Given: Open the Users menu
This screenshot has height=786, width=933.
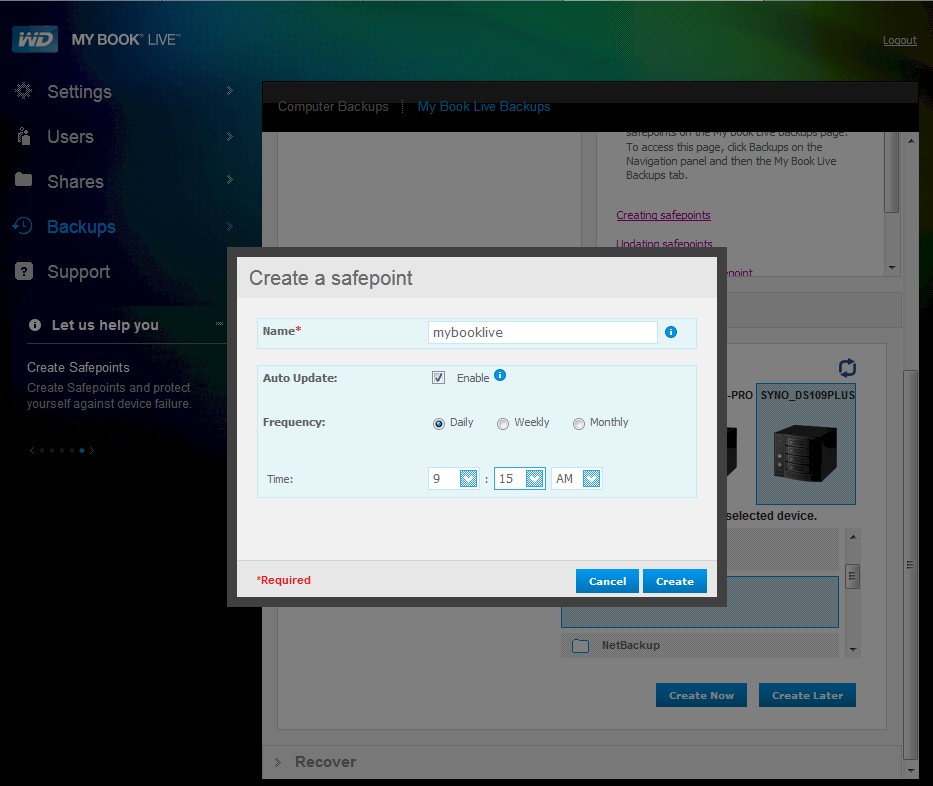Looking at the screenshot, I should click(70, 137).
